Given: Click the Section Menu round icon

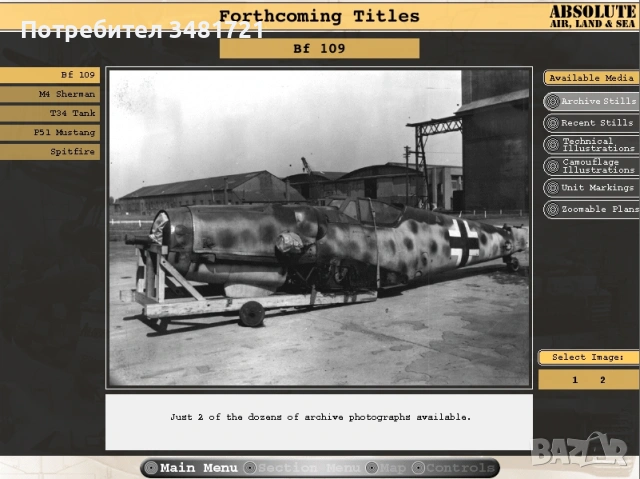Looking at the screenshot, I should 251,468.
